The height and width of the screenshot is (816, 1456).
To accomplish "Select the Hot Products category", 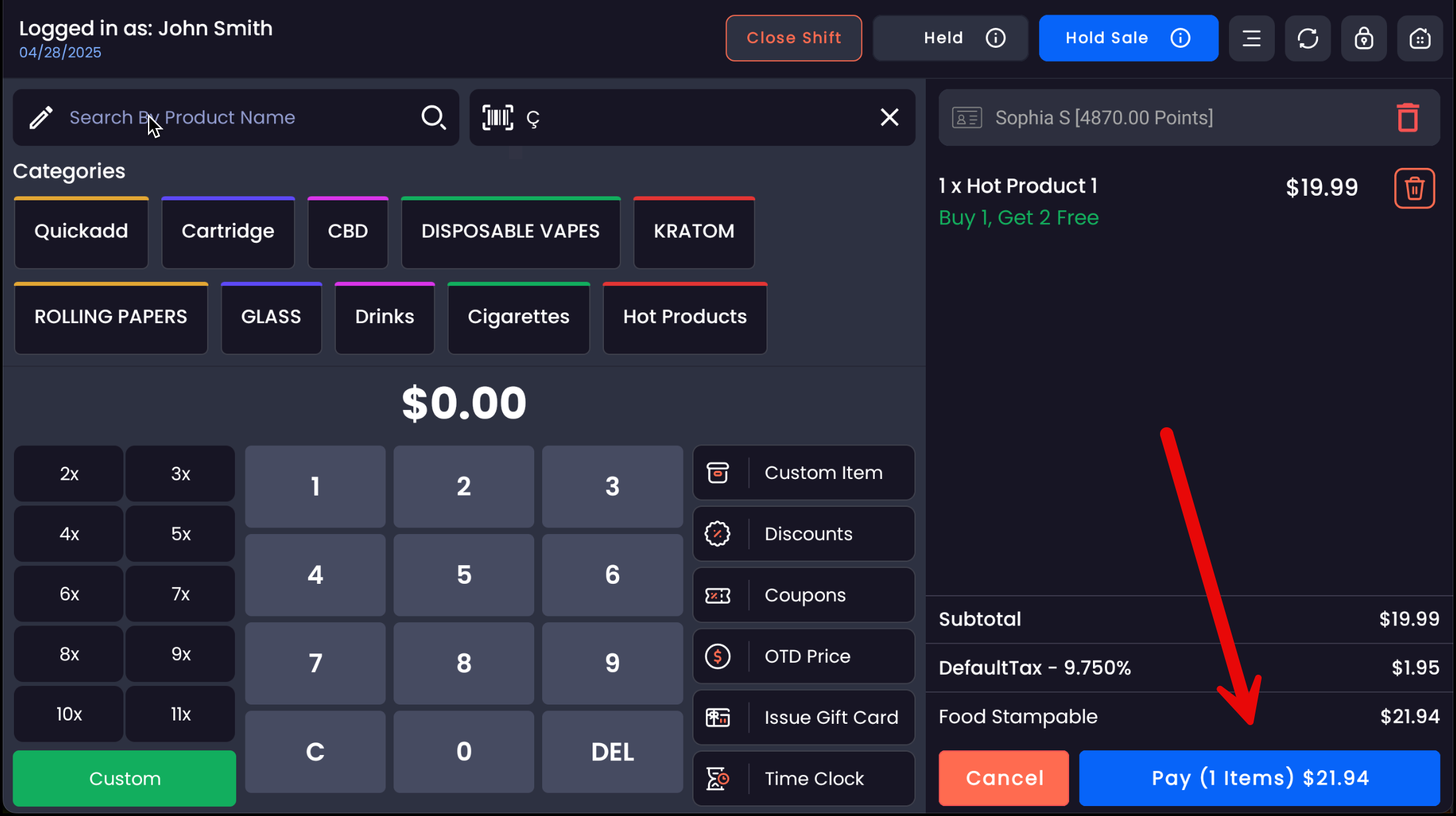I will click(684, 316).
